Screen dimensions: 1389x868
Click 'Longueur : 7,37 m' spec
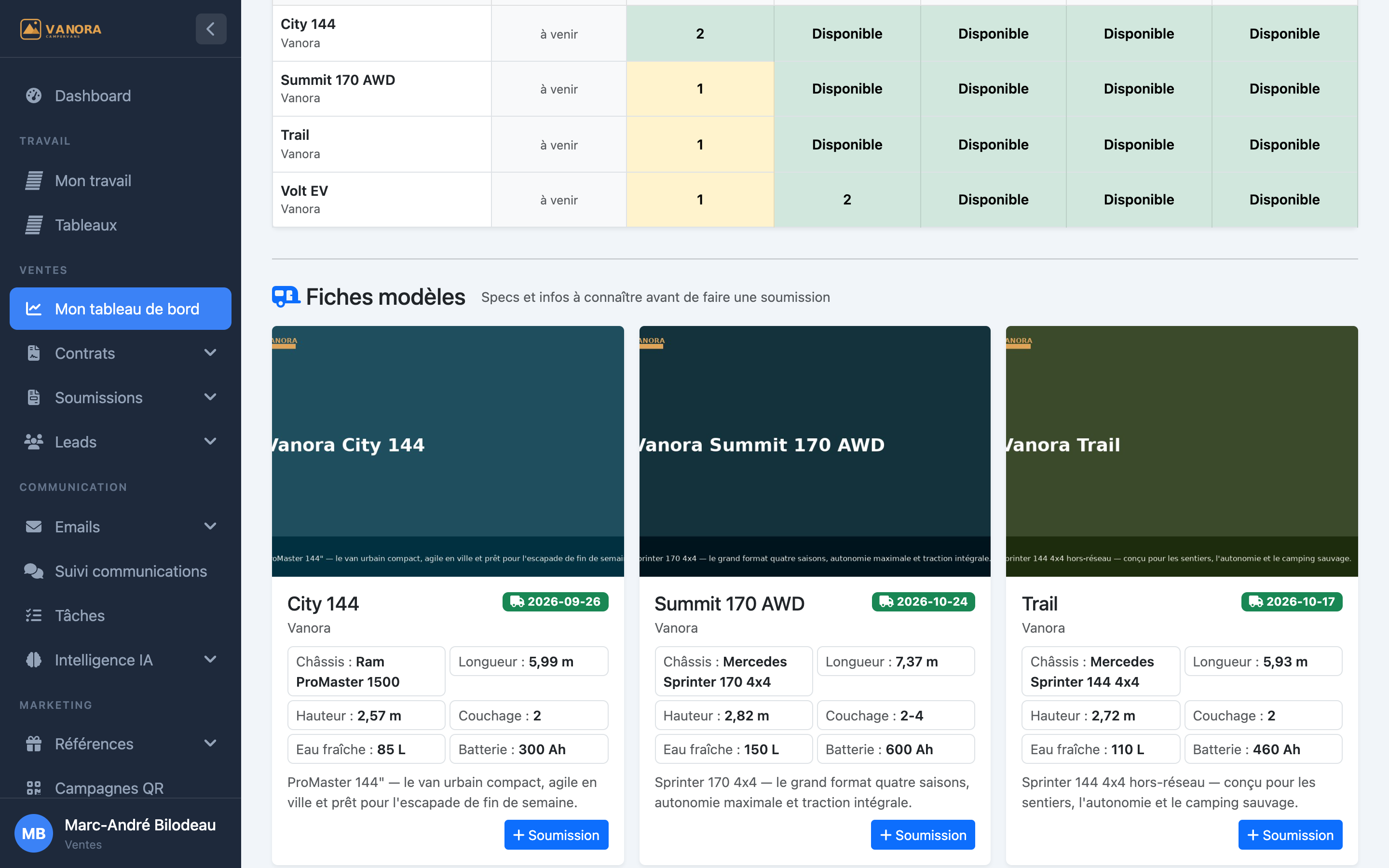coord(896,661)
